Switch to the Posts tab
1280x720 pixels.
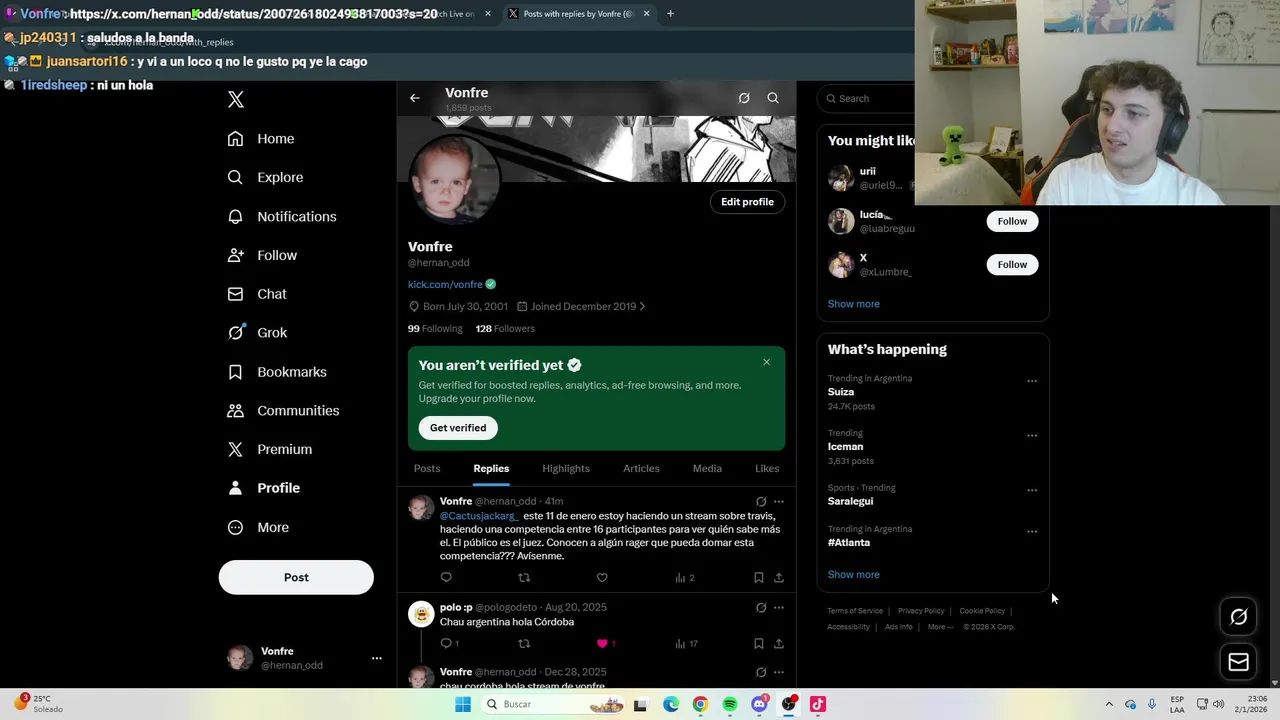pos(427,468)
